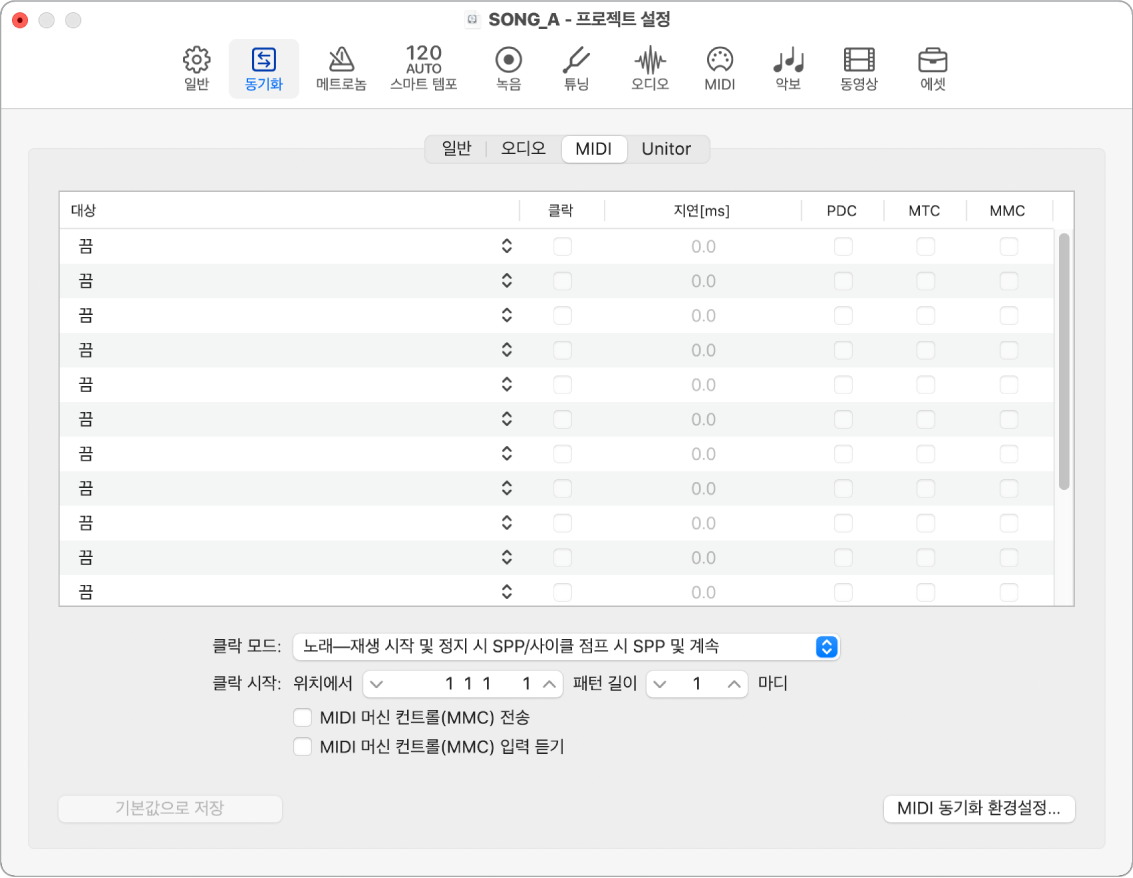
Task: Decrease 패턴 길이 value
Action: [660, 684]
